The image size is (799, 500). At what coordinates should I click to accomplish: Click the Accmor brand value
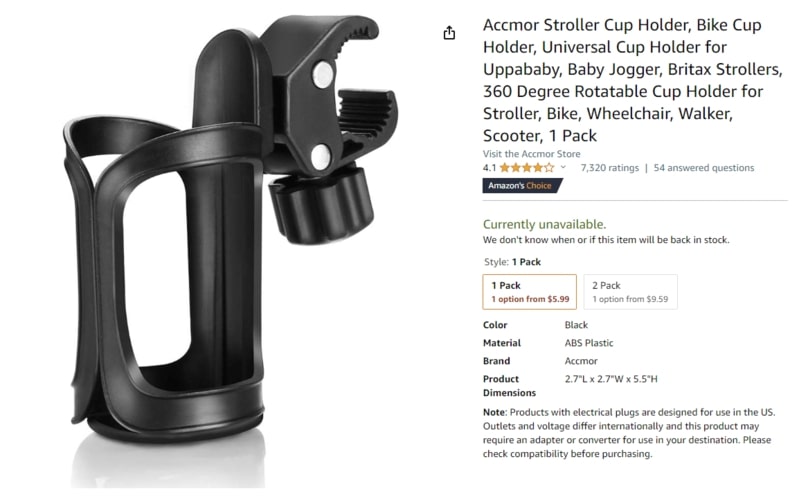(581, 361)
